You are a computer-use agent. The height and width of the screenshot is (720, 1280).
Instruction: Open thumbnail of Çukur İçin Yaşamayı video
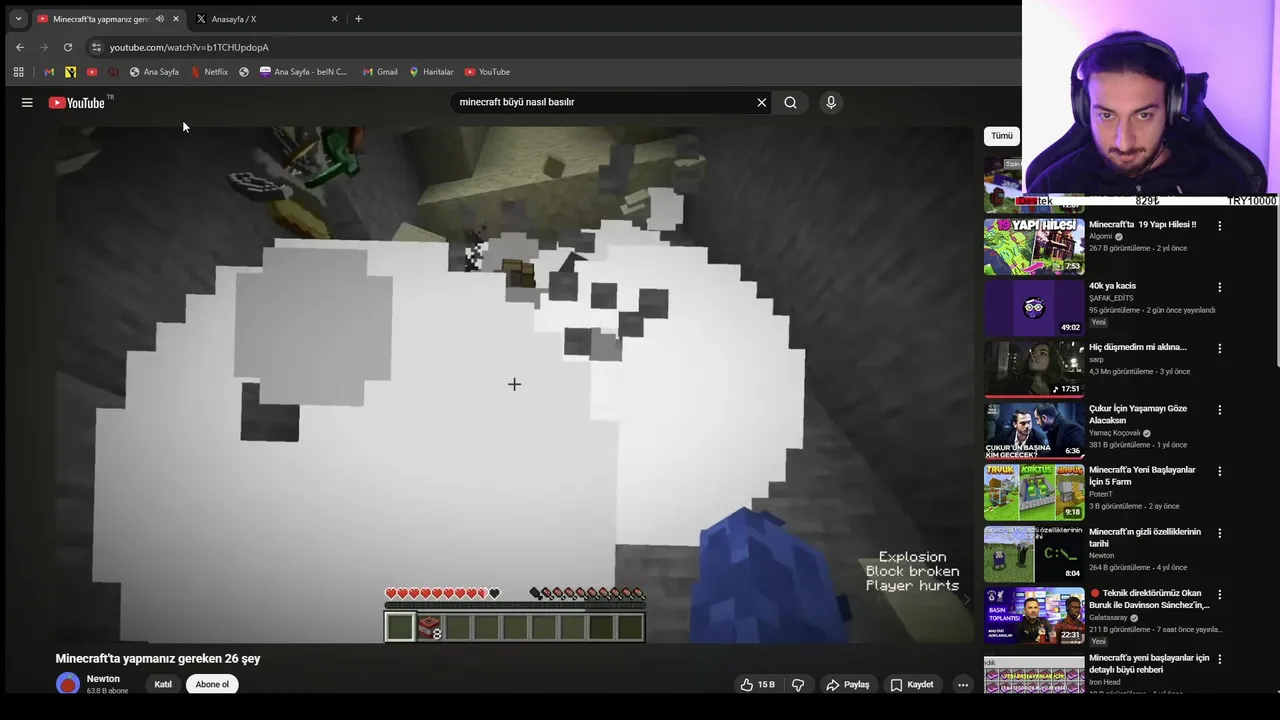tap(1034, 430)
